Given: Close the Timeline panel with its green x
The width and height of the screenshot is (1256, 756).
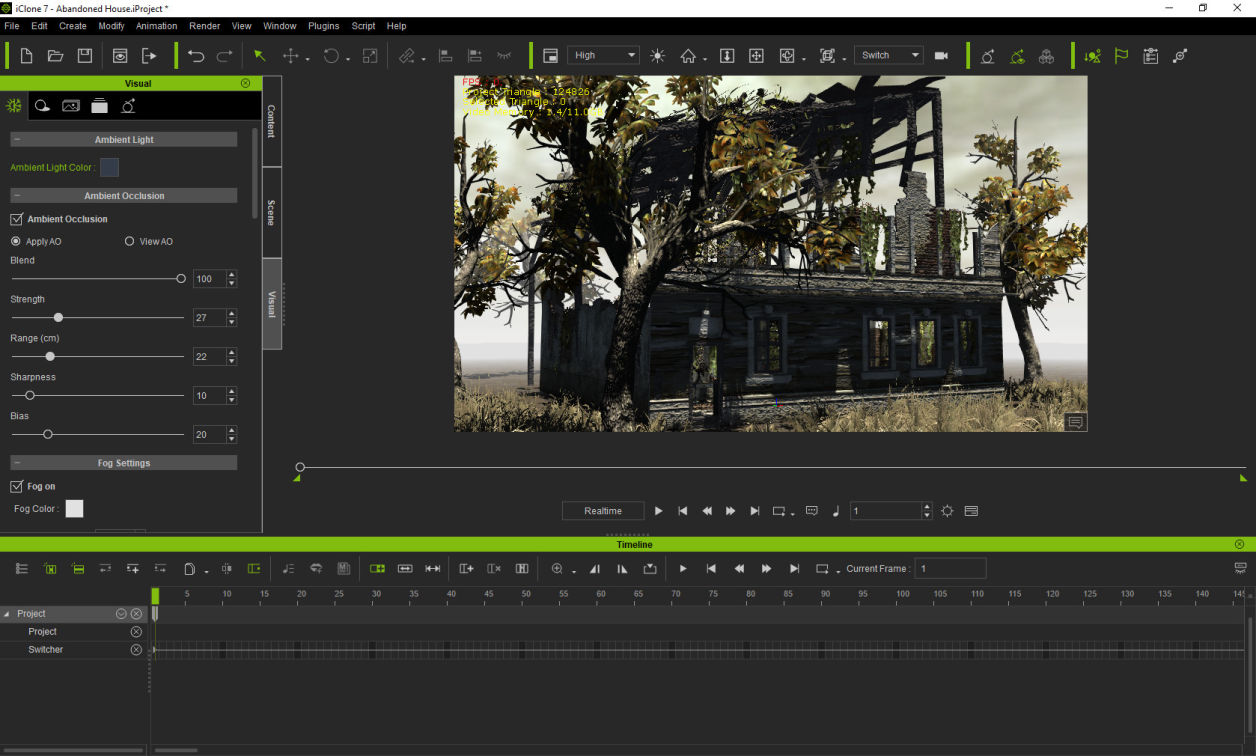Looking at the screenshot, I should click(x=1239, y=544).
